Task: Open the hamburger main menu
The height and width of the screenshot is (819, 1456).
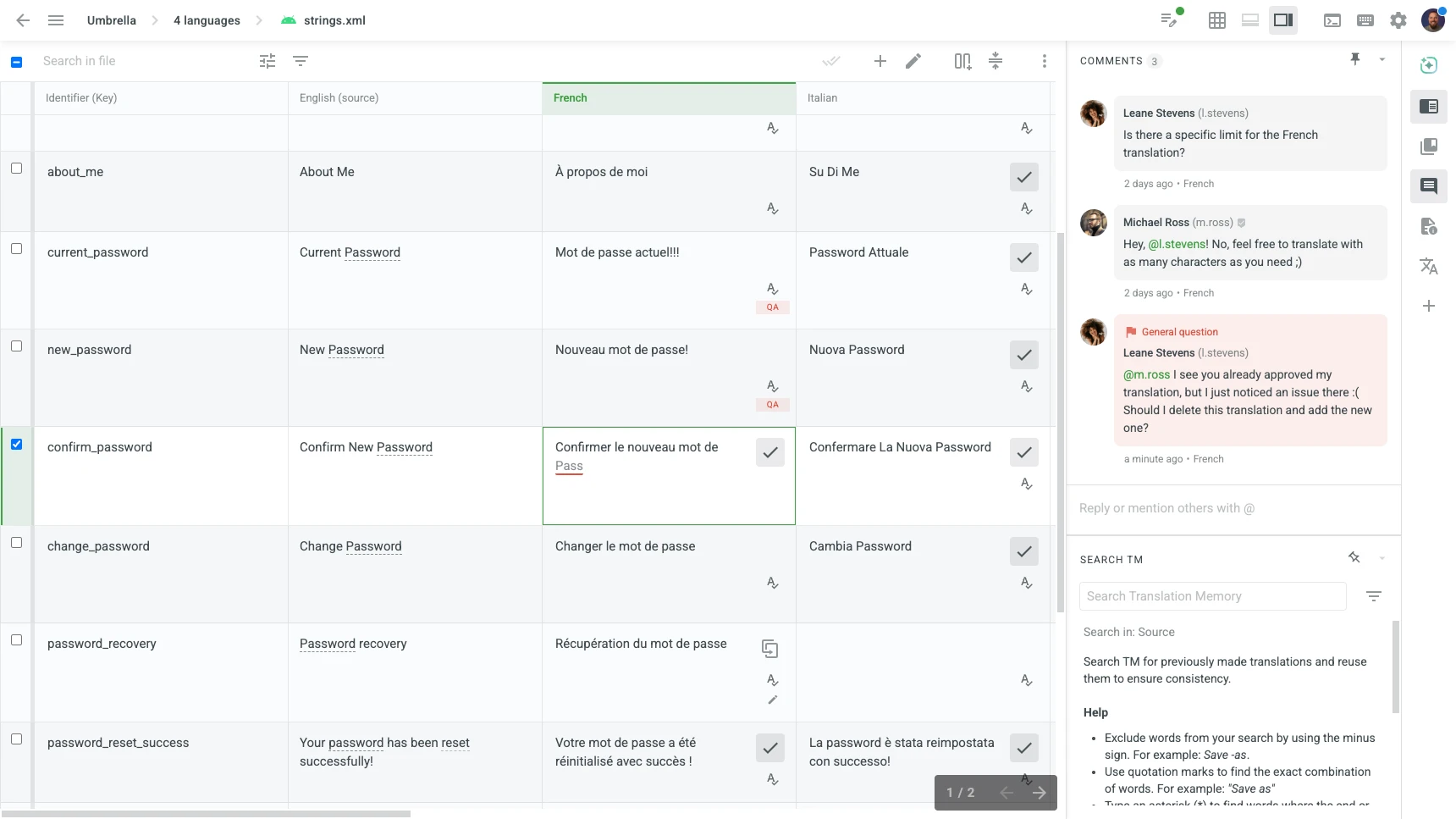Action: [56, 20]
